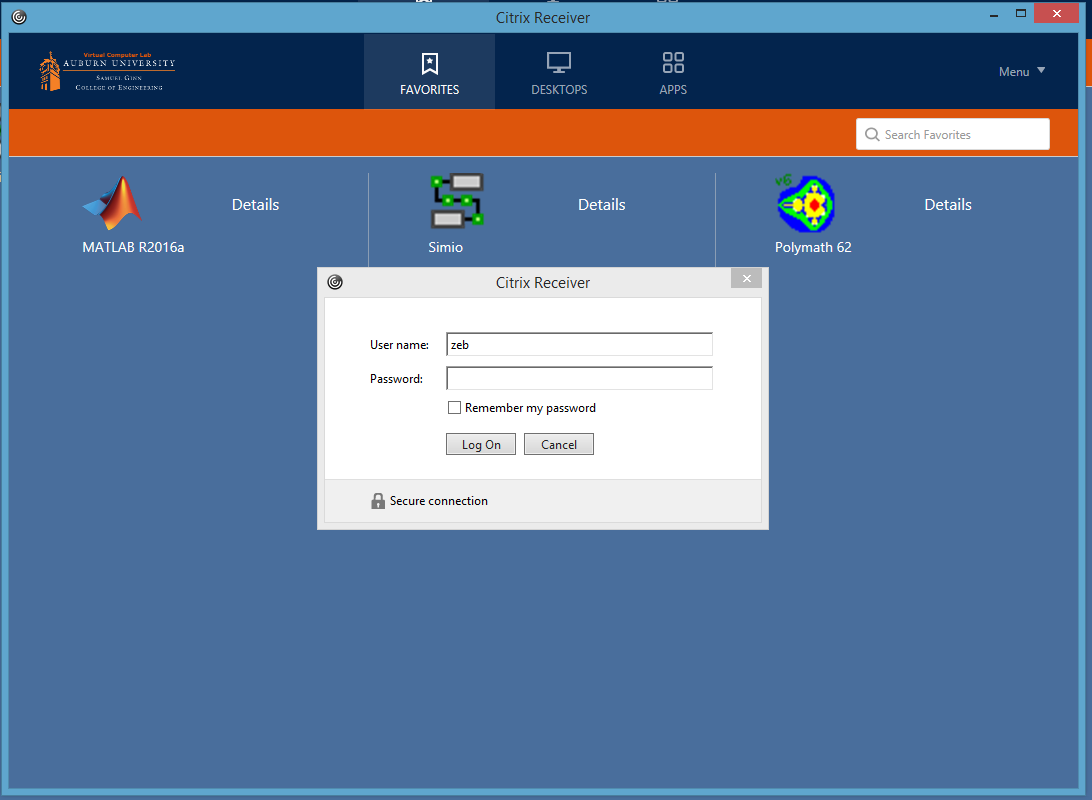Click the search magnifier icon

click(x=872, y=135)
